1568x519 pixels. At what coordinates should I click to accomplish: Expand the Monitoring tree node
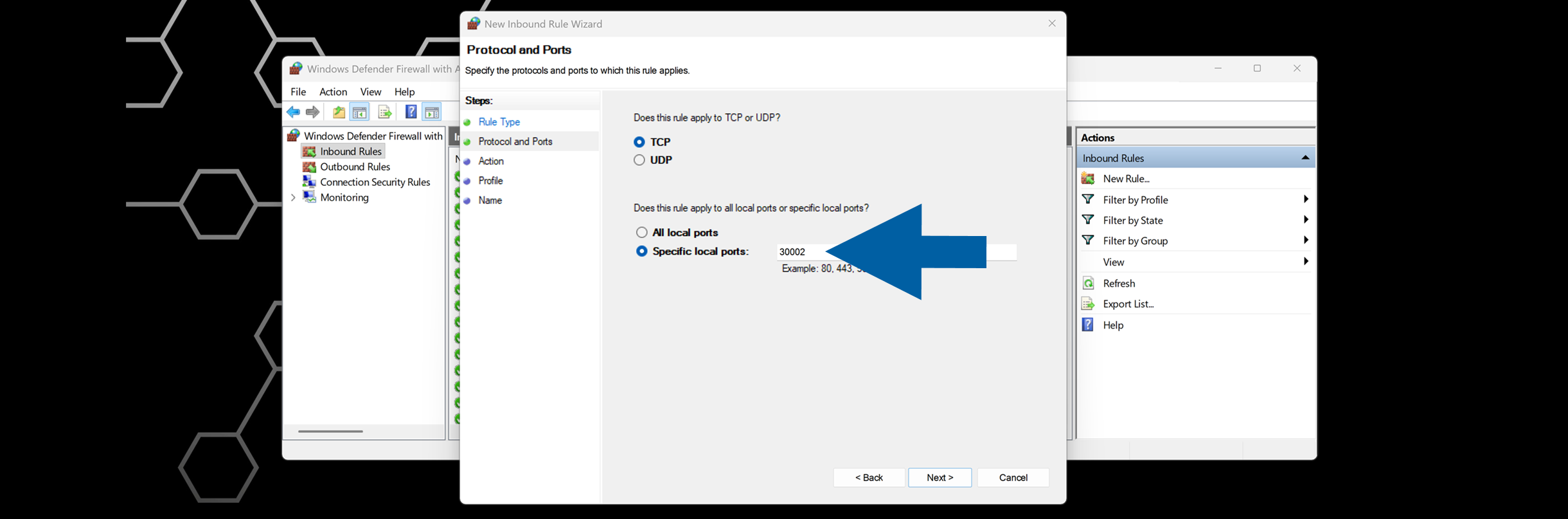(294, 197)
